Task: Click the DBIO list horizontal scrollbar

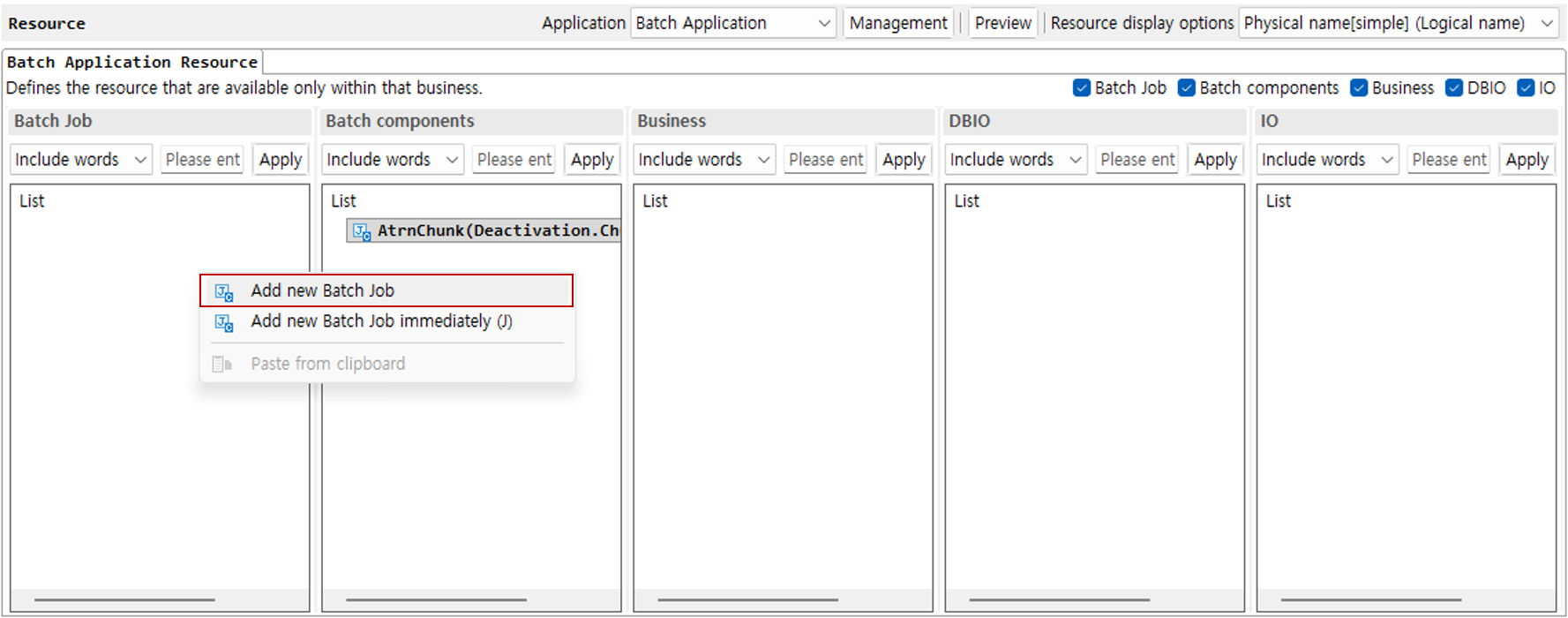Action: (1059, 600)
